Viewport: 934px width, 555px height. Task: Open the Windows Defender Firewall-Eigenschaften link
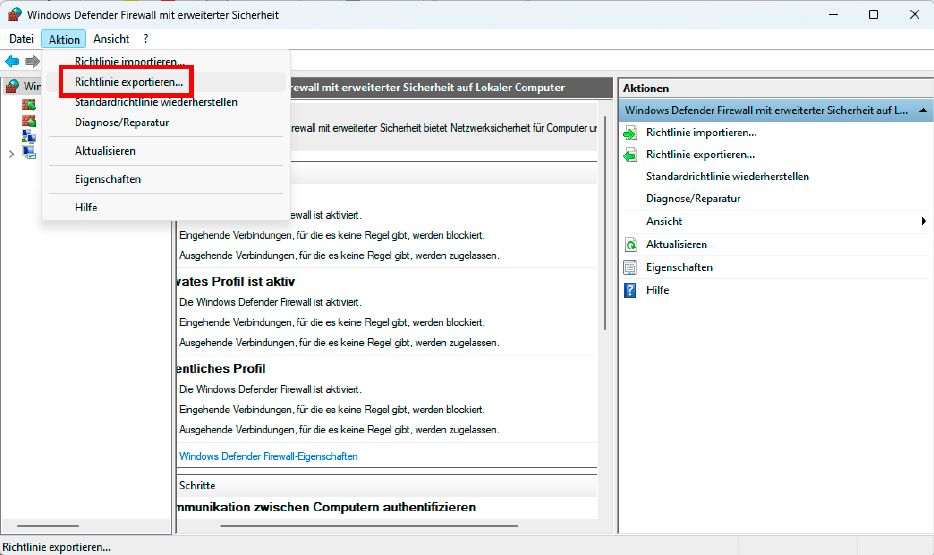click(268, 457)
